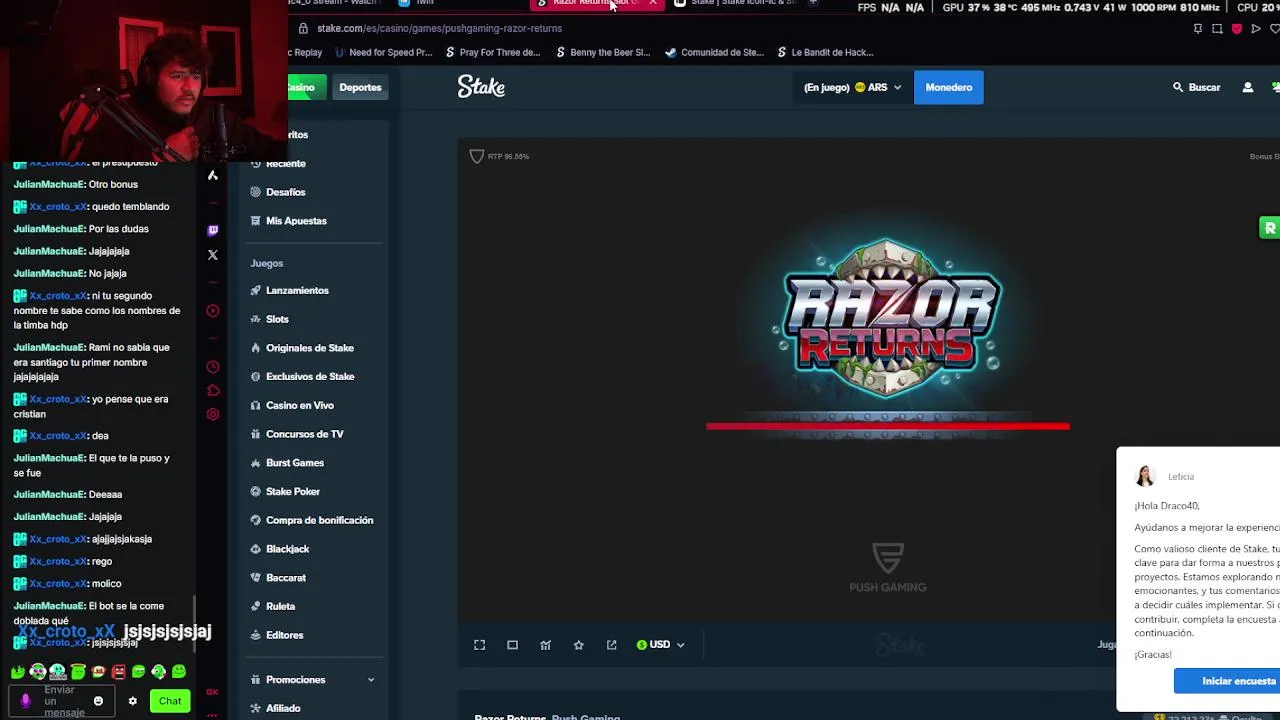This screenshot has height=720, width=1280.
Task: Click the site lock icon in address bar
Action: click(x=303, y=28)
